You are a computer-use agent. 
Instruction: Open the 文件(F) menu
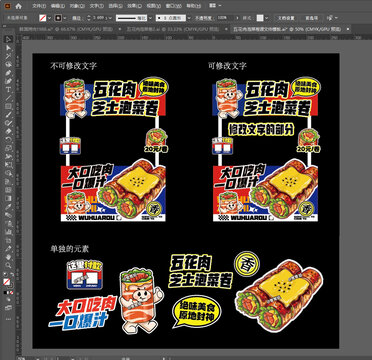coord(40,6)
